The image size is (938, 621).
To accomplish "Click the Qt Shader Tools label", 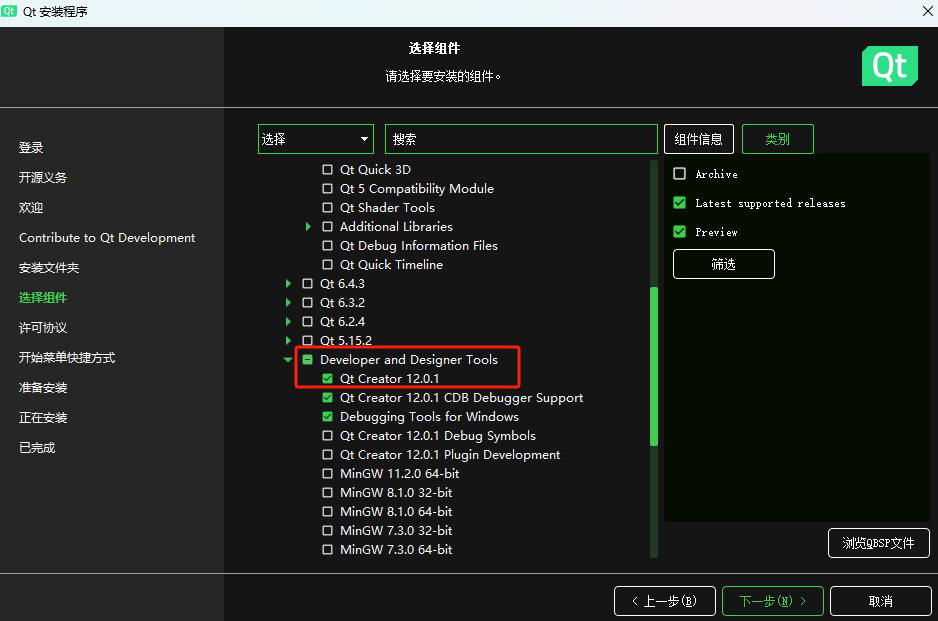I will (x=388, y=208).
